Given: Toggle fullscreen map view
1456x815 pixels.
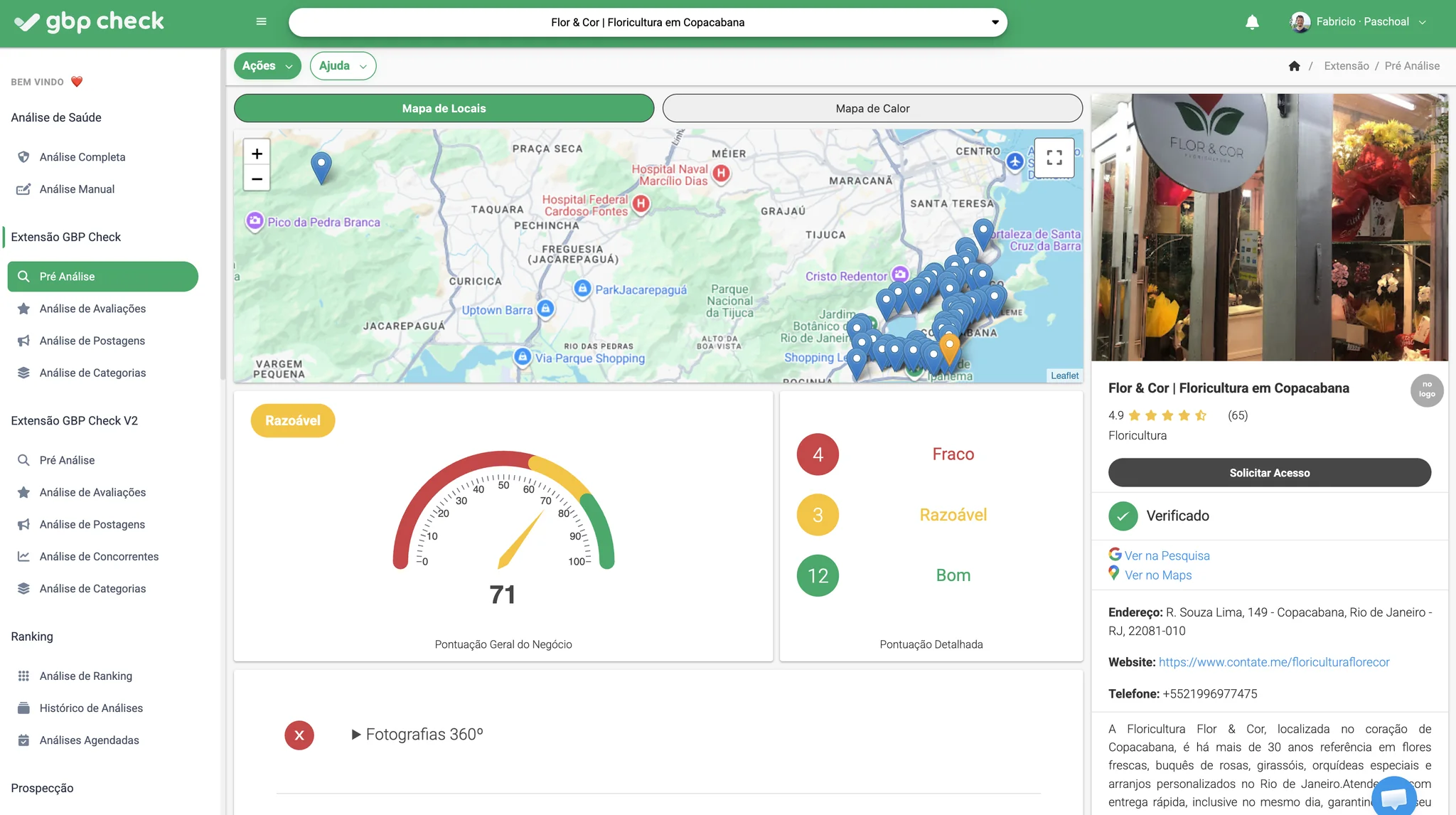Looking at the screenshot, I should pos(1054,157).
